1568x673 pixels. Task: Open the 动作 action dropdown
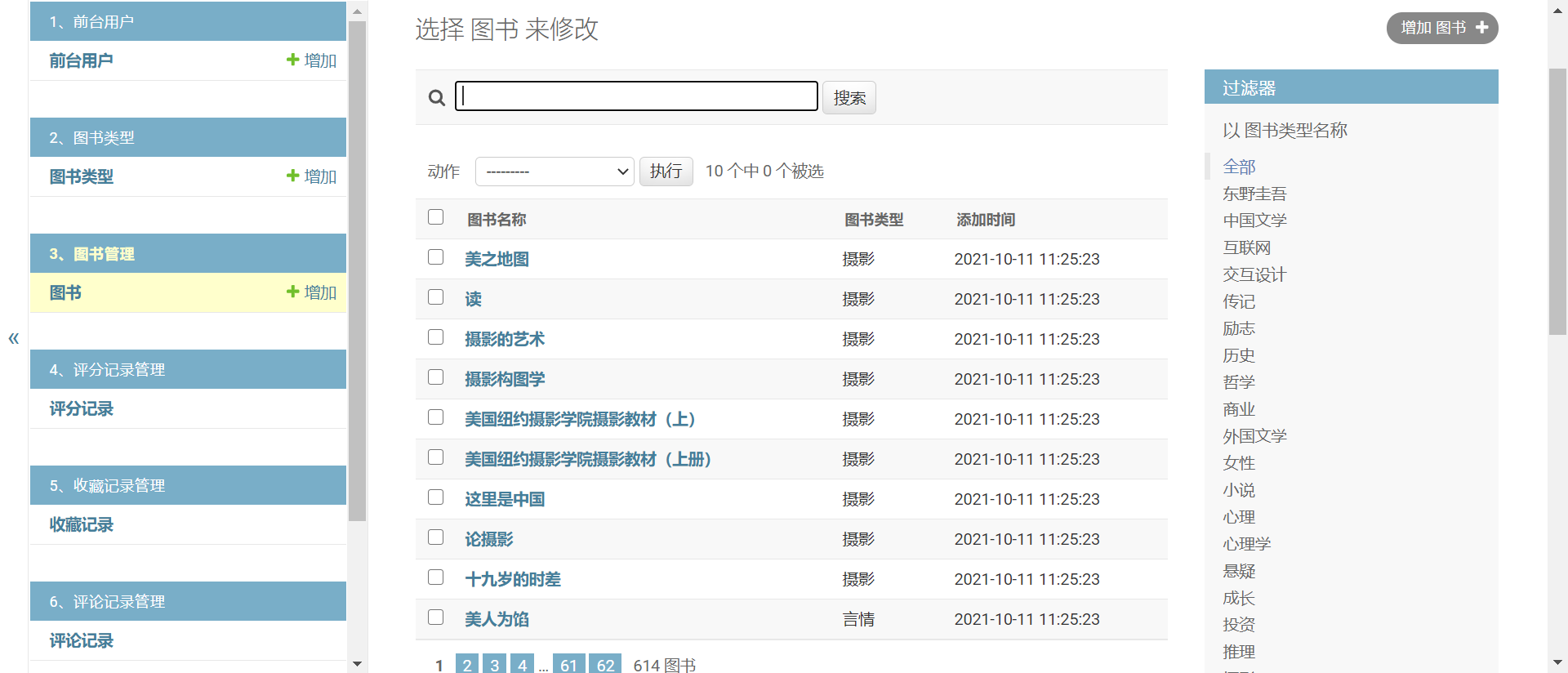click(x=555, y=172)
